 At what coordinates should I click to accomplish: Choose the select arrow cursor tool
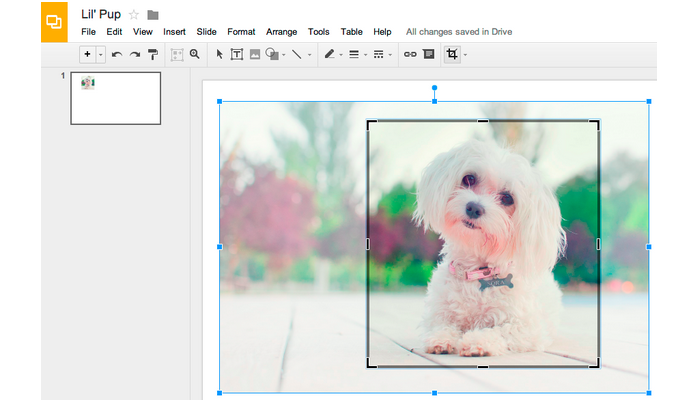tap(219, 55)
